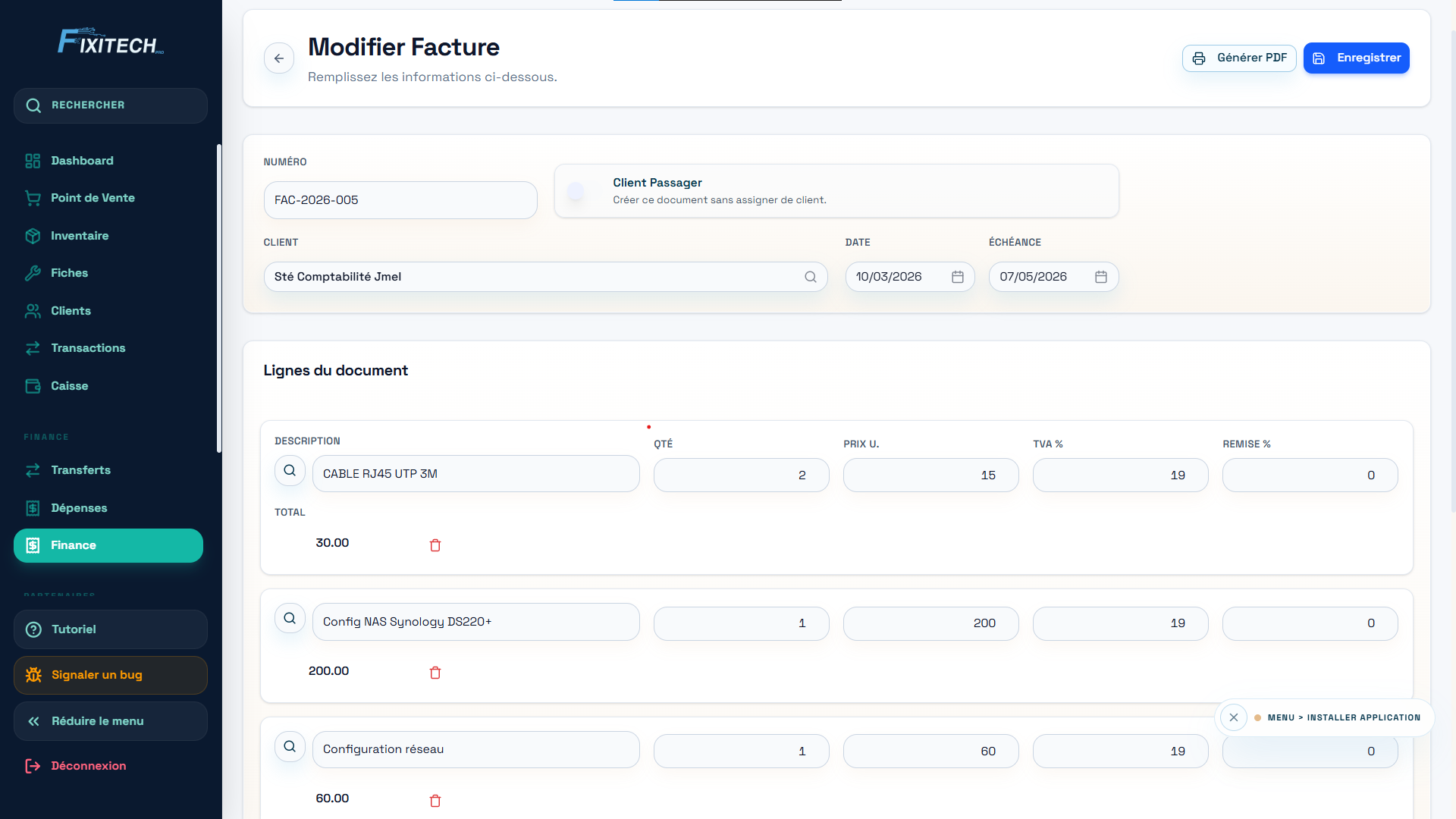Click the back arrow button
1456x819 pixels.
pos(279,58)
